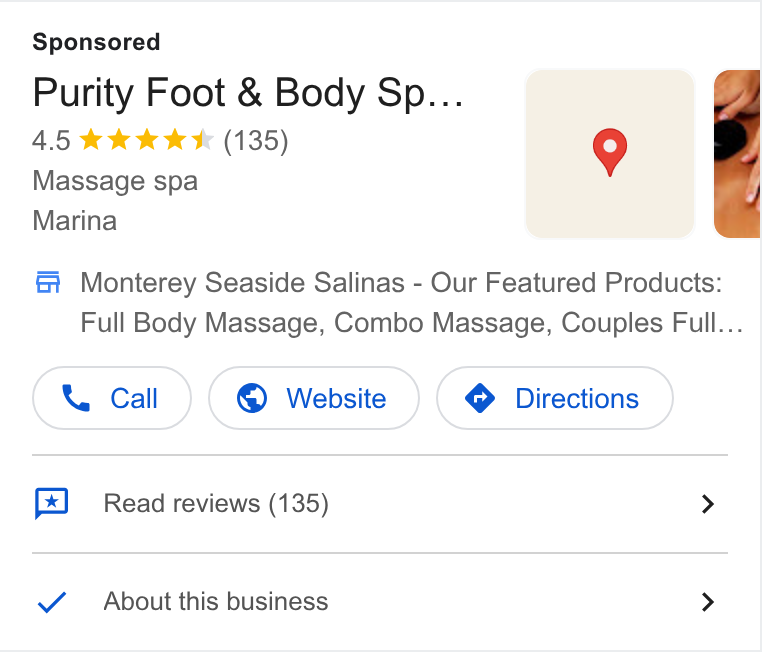Call the massage spa
Image resolution: width=762 pixels, height=652 pixels.
click(112, 398)
